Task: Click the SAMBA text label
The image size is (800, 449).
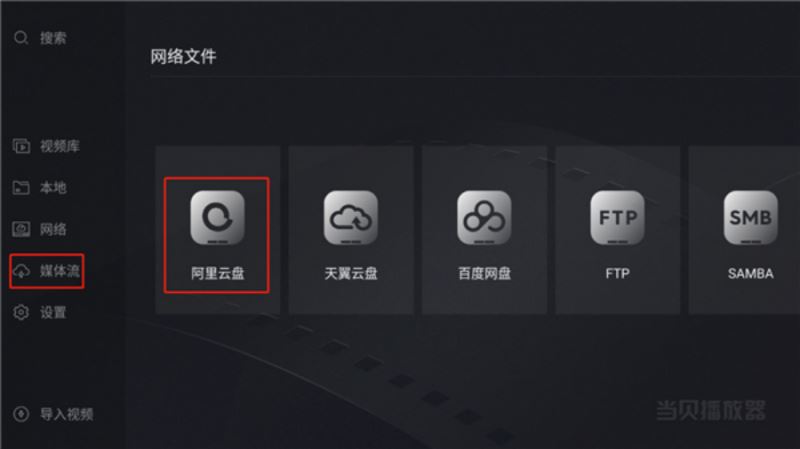Action: pyautogui.click(x=751, y=273)
